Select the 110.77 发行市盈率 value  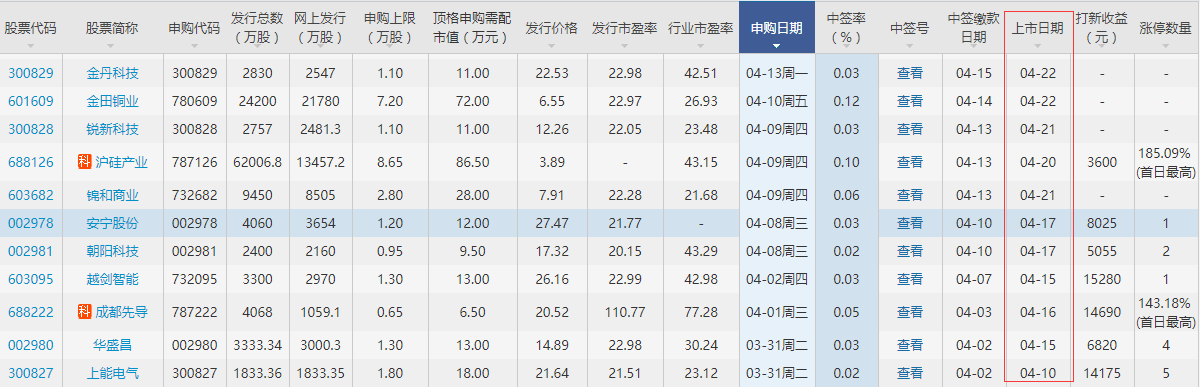(624, 312)
